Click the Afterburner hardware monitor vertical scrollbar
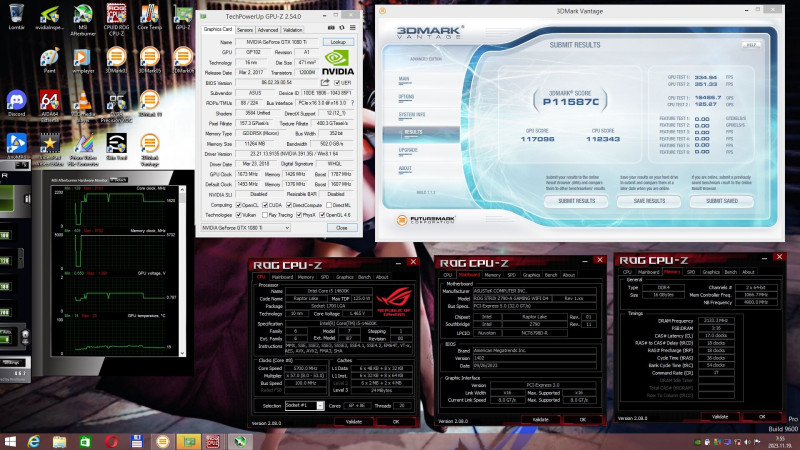Screen dimensions: 800x450 pyautogui.click(x=182, y=270)
